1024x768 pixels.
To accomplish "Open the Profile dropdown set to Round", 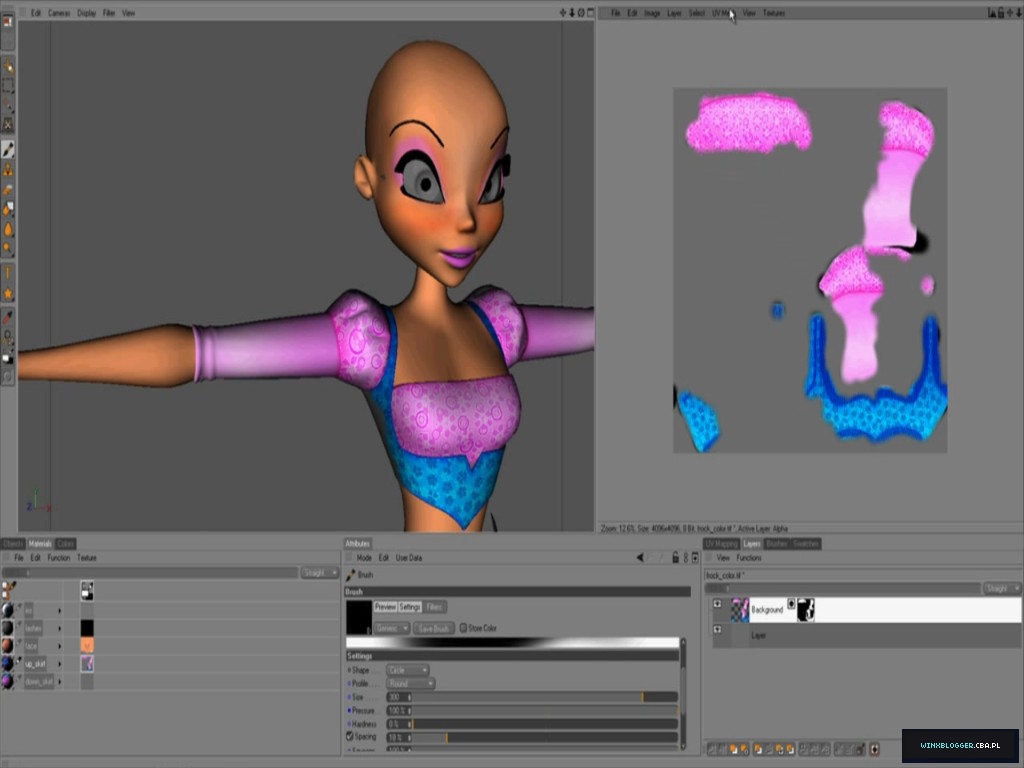I will click(x=410, y=684).
